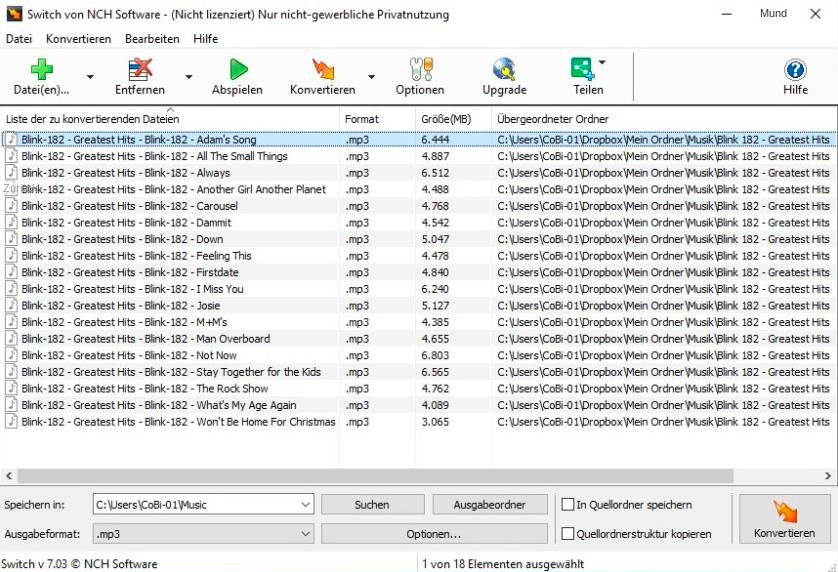The width and height of the screenshot is (838, 572).
Task: Click music note icon of Dammit row
Action: tap(11, 222)
